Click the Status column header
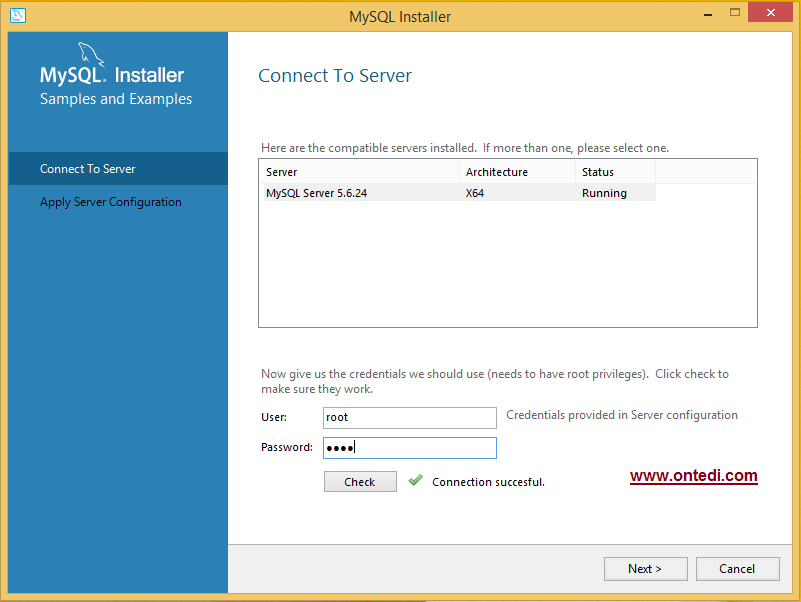 click(616, 172)
